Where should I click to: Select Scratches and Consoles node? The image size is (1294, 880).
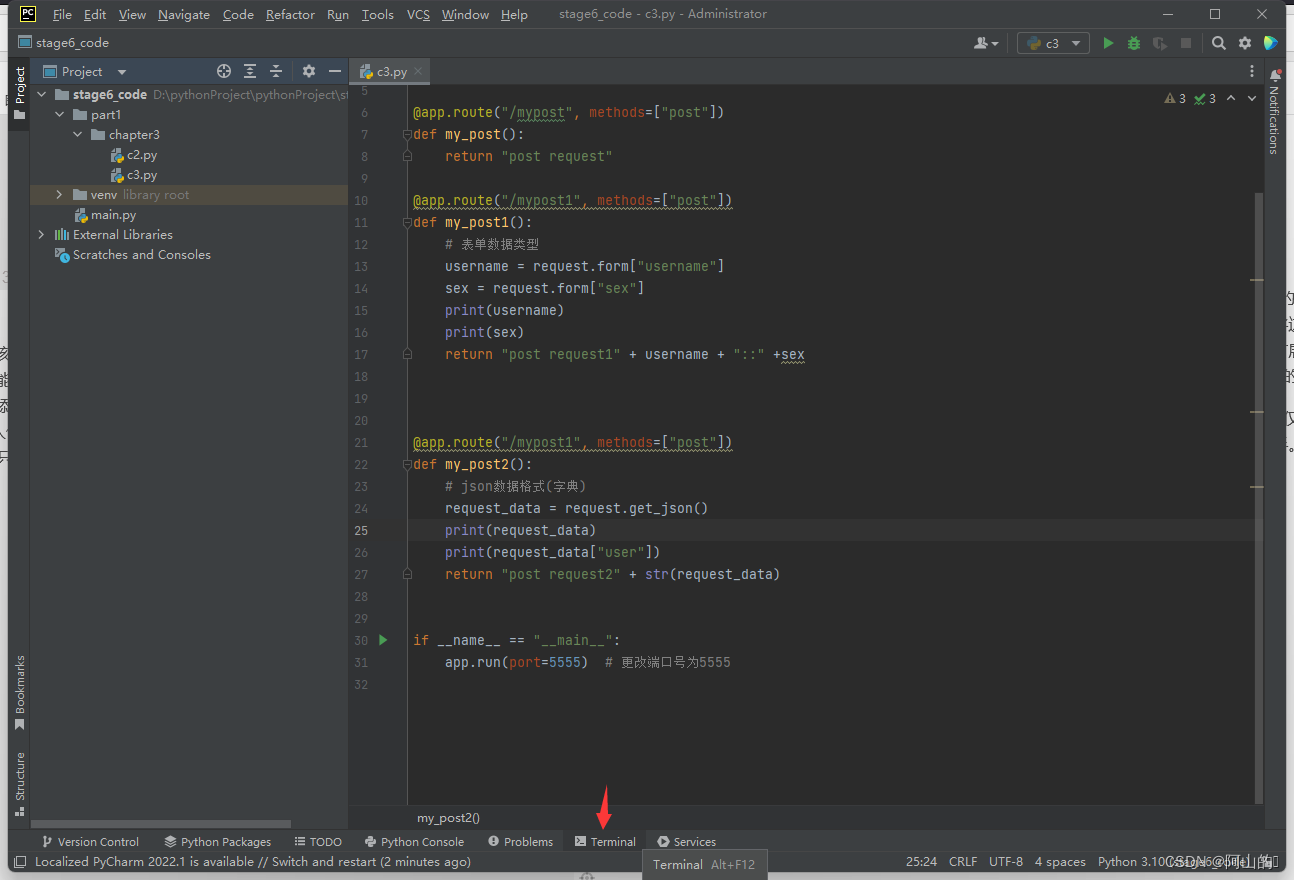pyautogui.click(x=133, y=255)
